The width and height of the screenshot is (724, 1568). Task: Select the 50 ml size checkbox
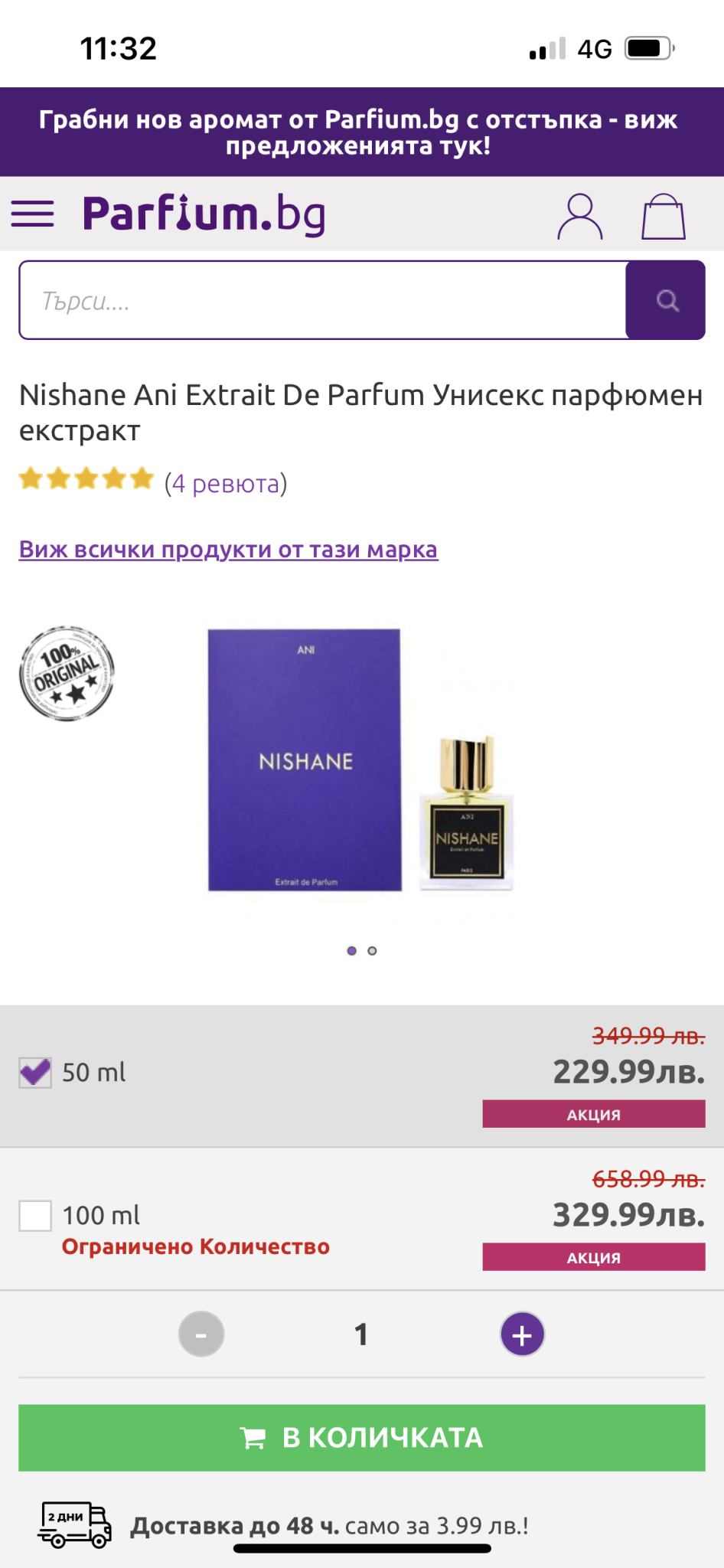35,1072
